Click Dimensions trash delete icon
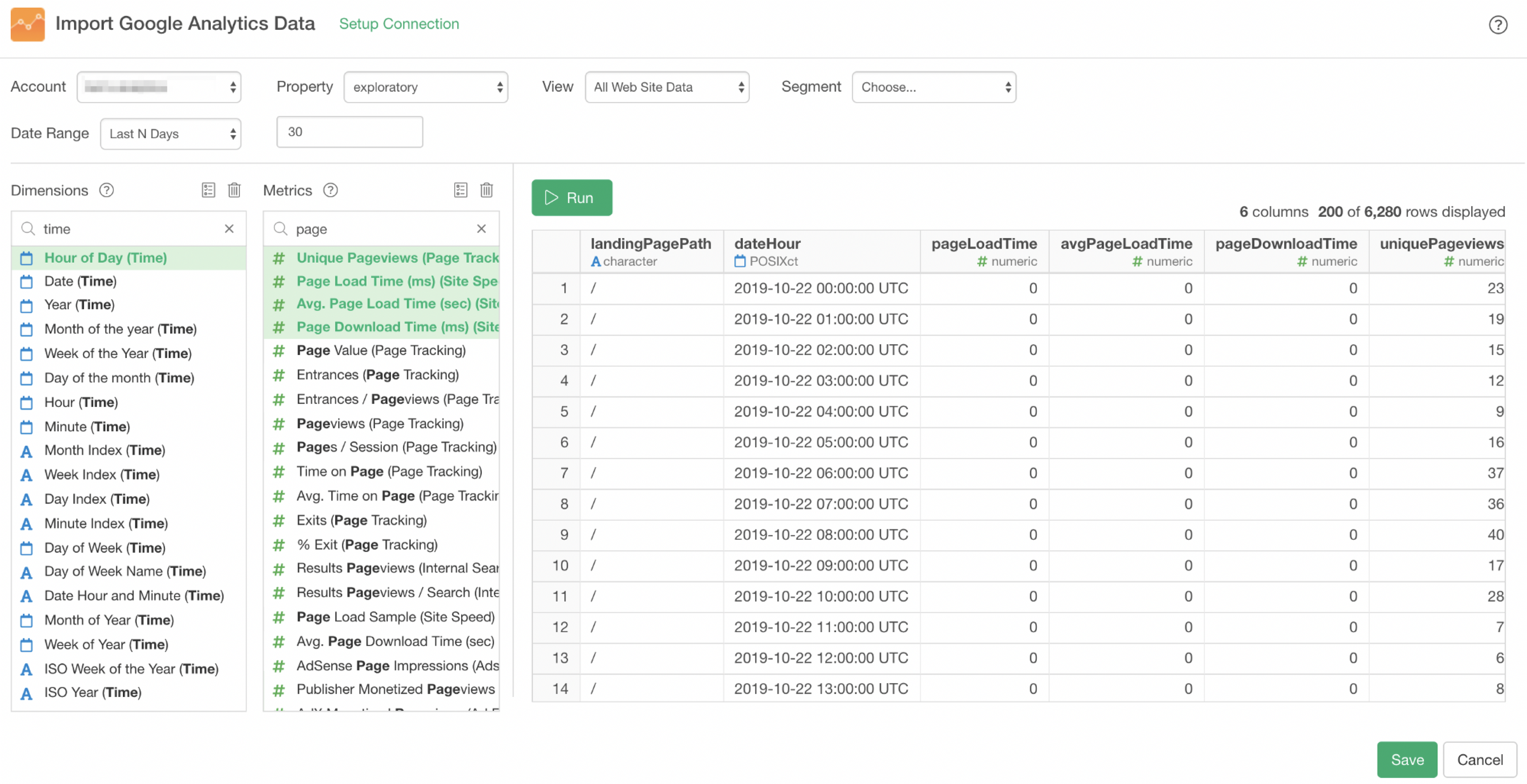 pos(234,190)
